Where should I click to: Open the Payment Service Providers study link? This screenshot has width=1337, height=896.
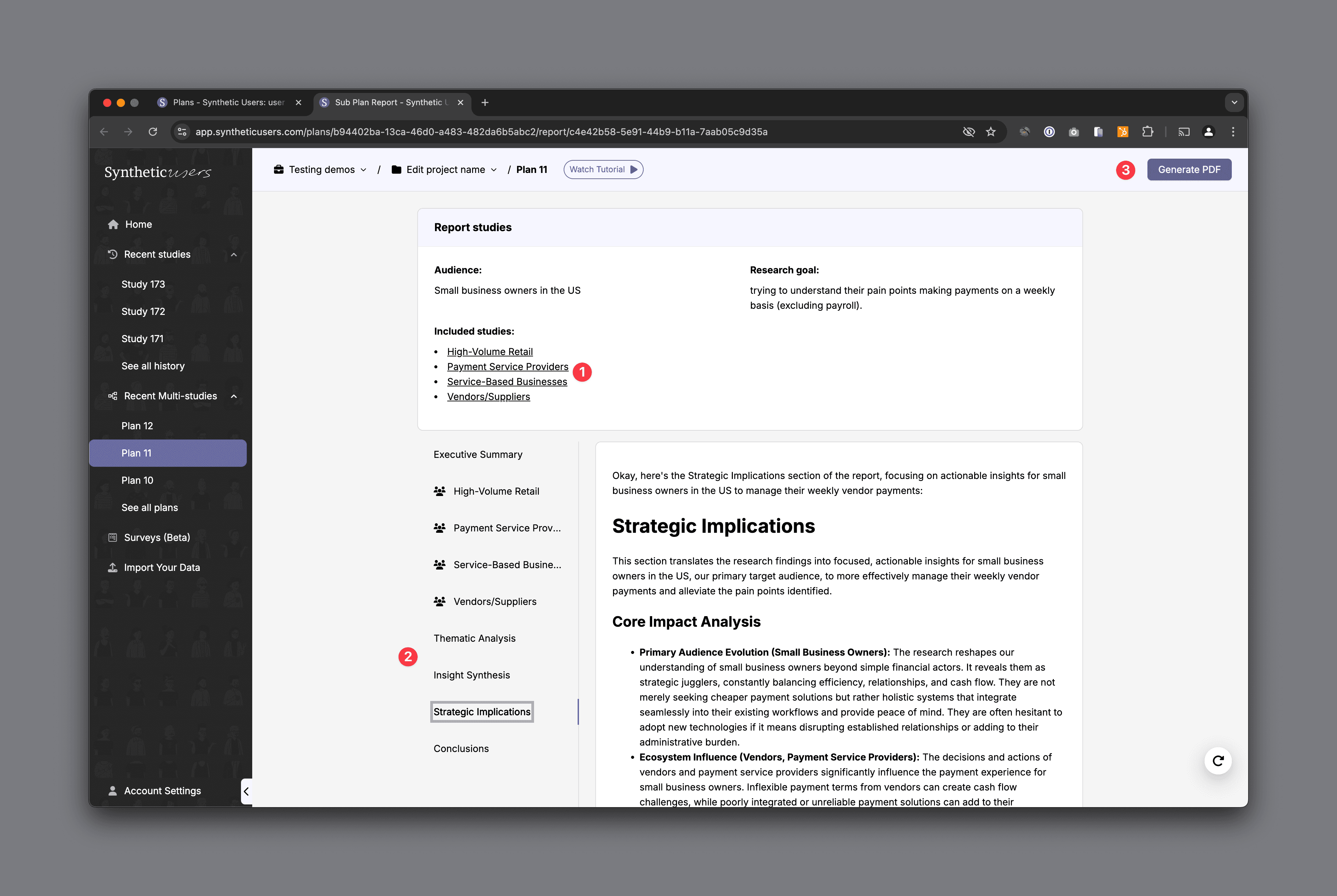[508, 367]
